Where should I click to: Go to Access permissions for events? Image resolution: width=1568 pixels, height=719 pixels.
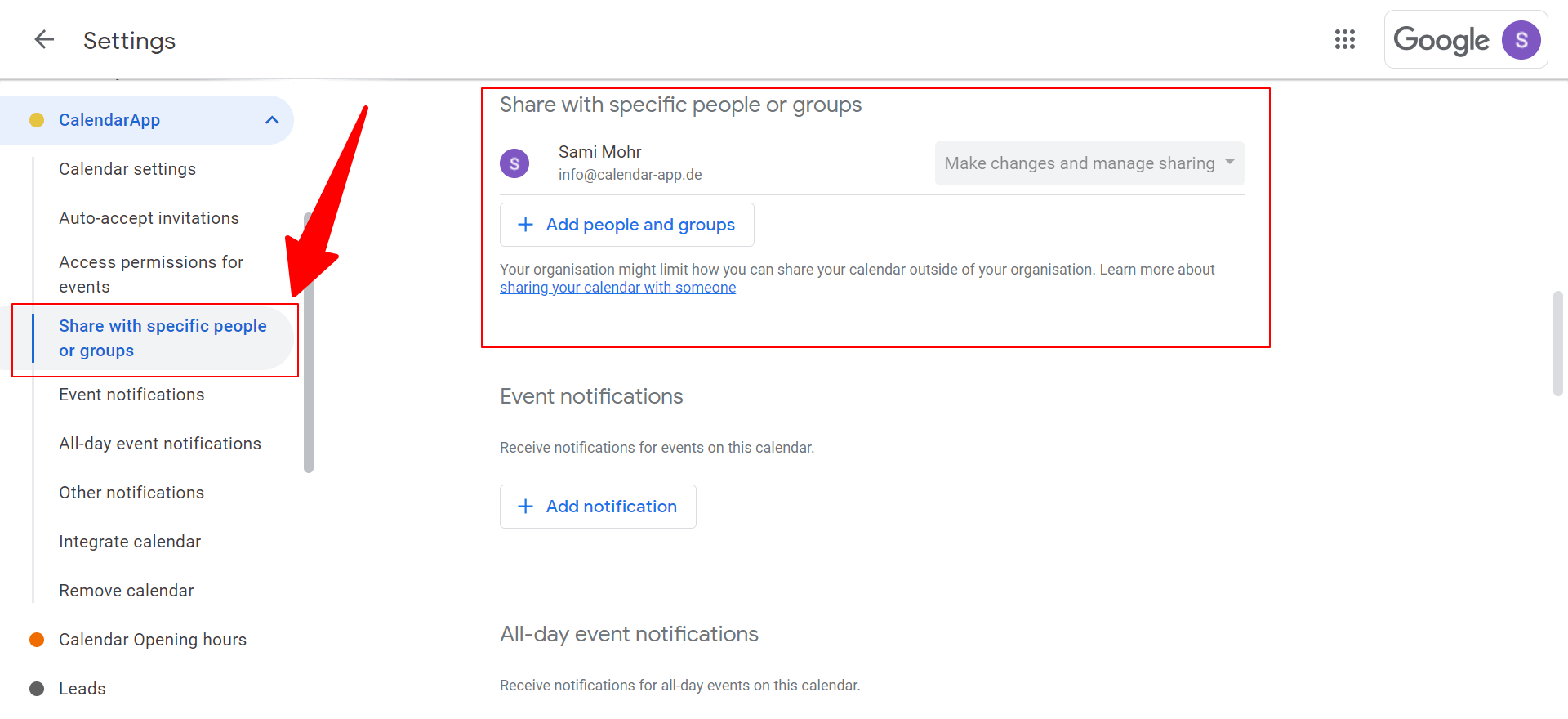pyautogui.click(x=151, y=274)
